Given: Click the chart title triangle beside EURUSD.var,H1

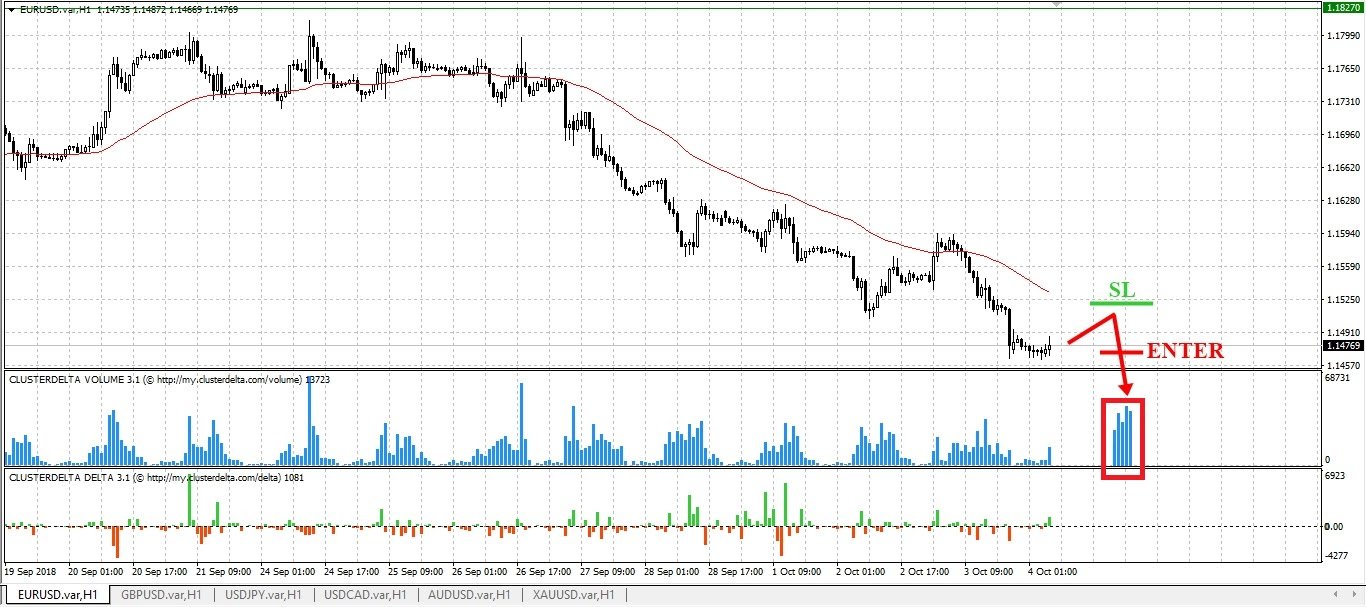Looking at the screenshot, I should (x=10, y=8).
